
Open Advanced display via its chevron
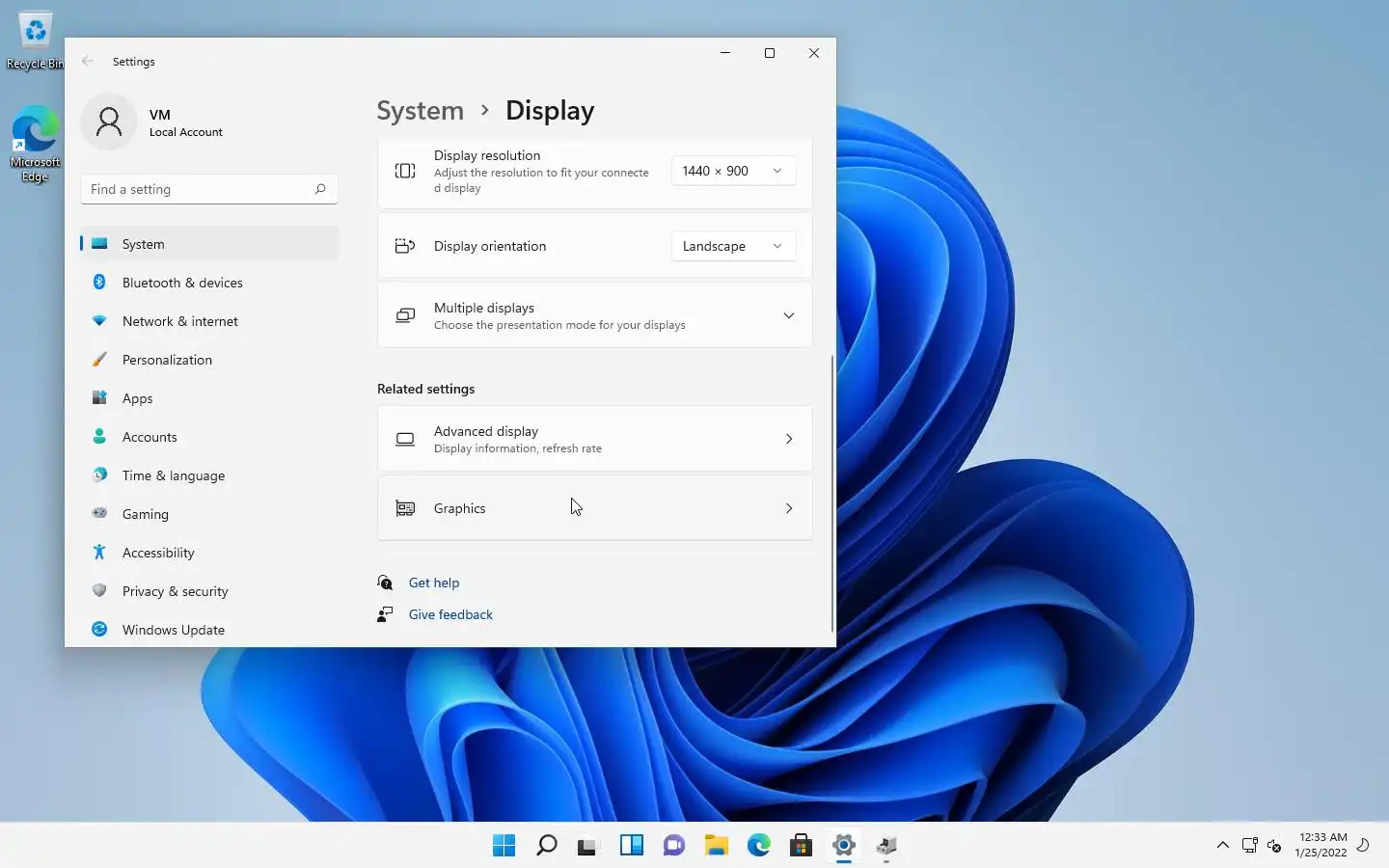(x=788, y=439)
